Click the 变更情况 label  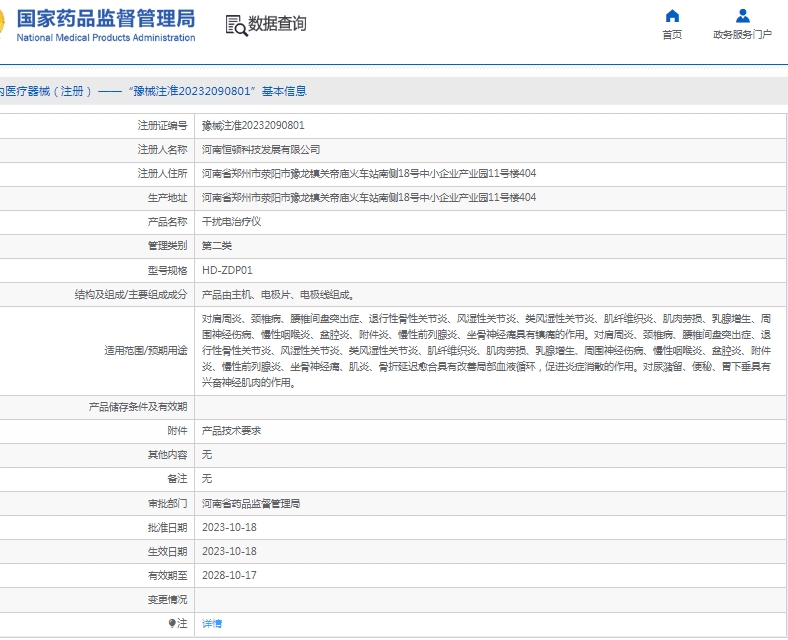pos(167,600)
